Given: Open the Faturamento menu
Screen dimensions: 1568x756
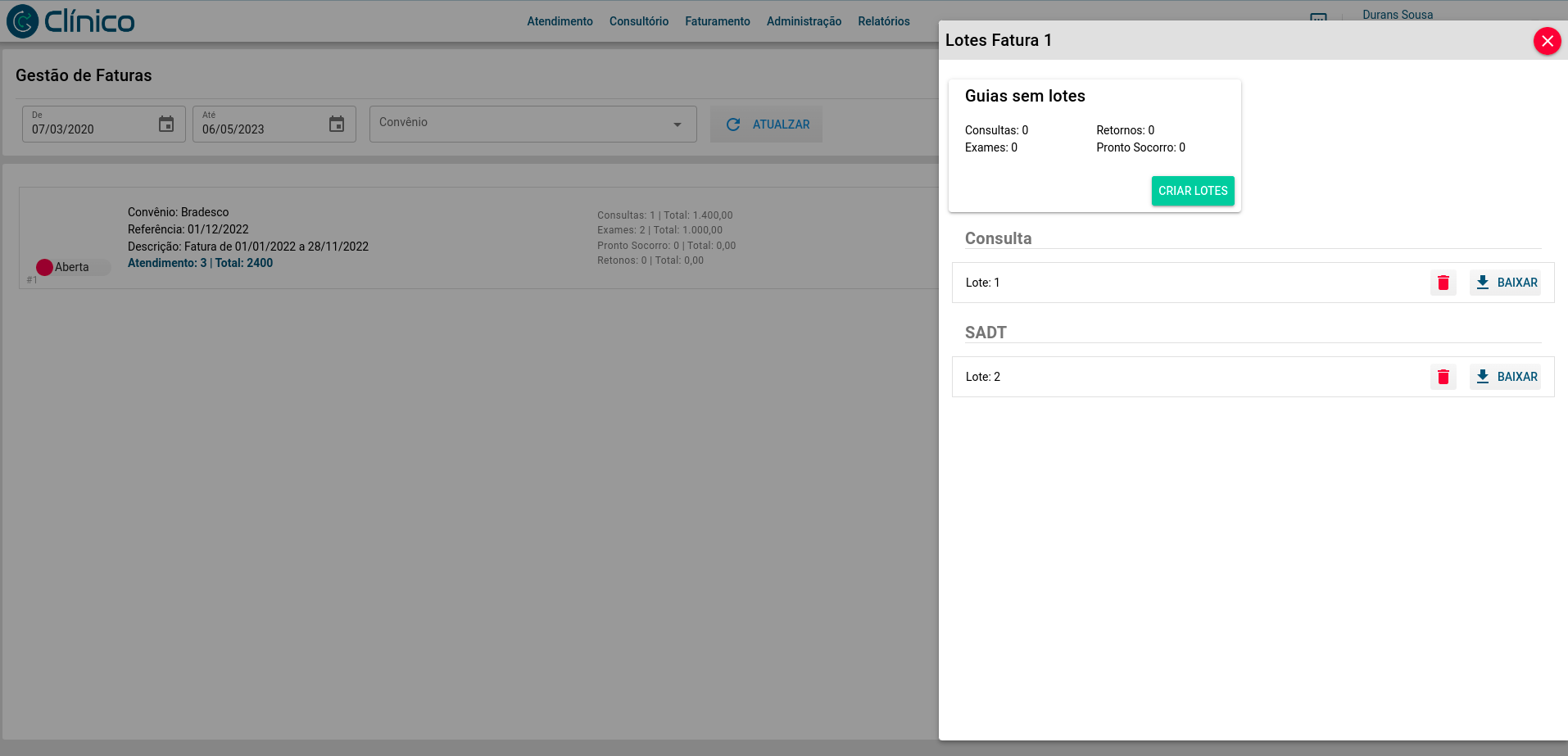Looking at the screenshot, I should click(x=717, y=21).
